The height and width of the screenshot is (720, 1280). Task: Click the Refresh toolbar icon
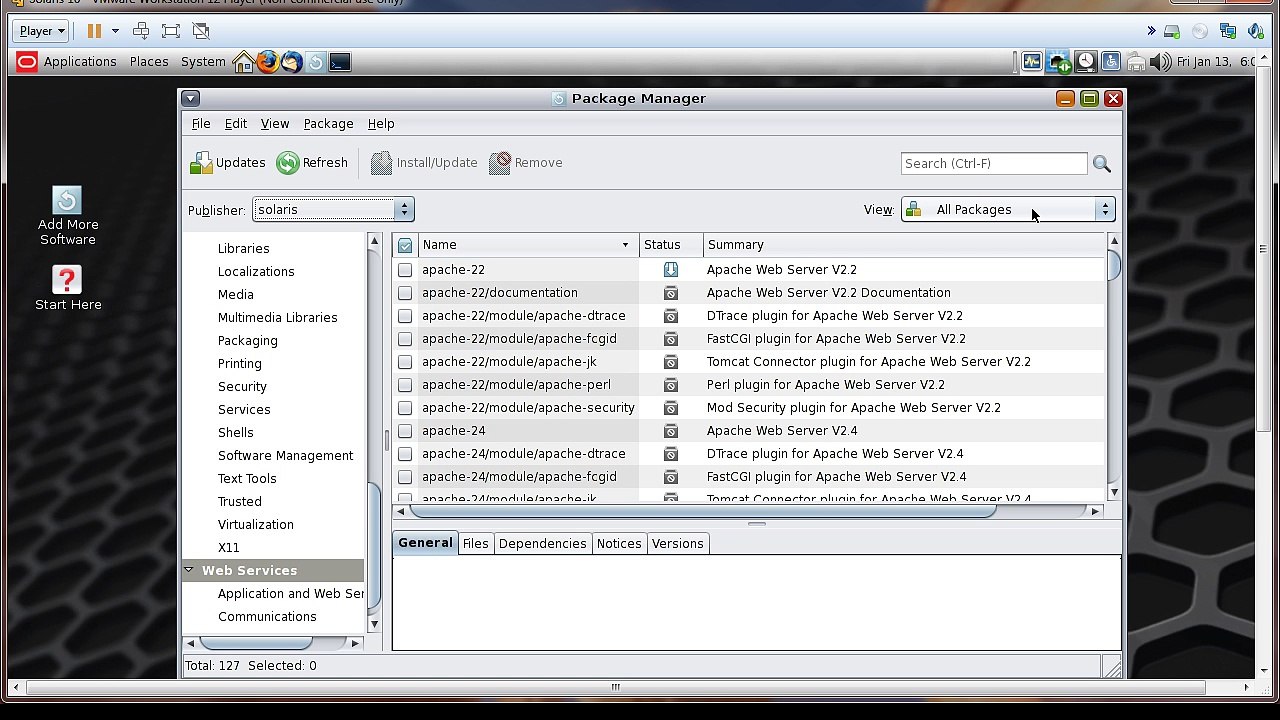coord(288,163)
